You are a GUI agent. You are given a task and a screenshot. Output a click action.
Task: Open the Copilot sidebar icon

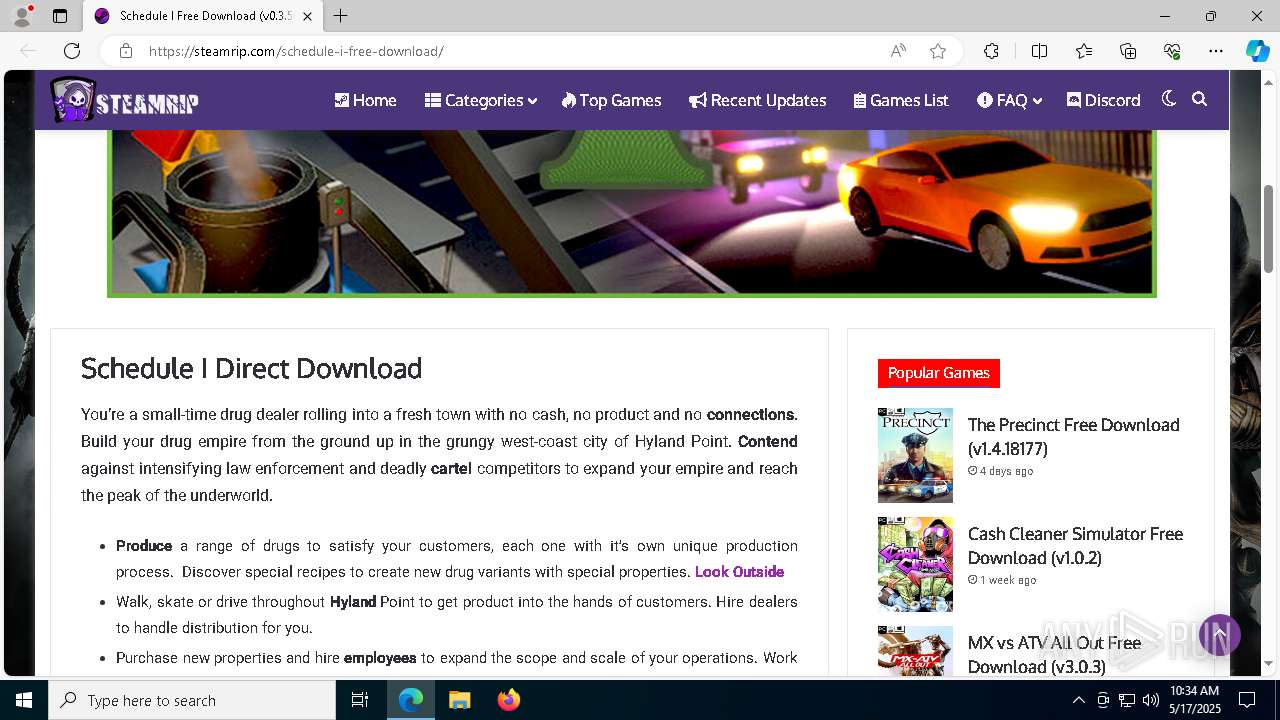click(1257, 51)
